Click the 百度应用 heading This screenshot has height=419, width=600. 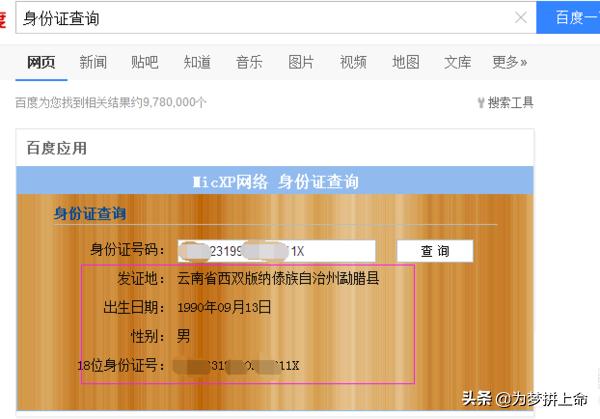click(57, 148)
